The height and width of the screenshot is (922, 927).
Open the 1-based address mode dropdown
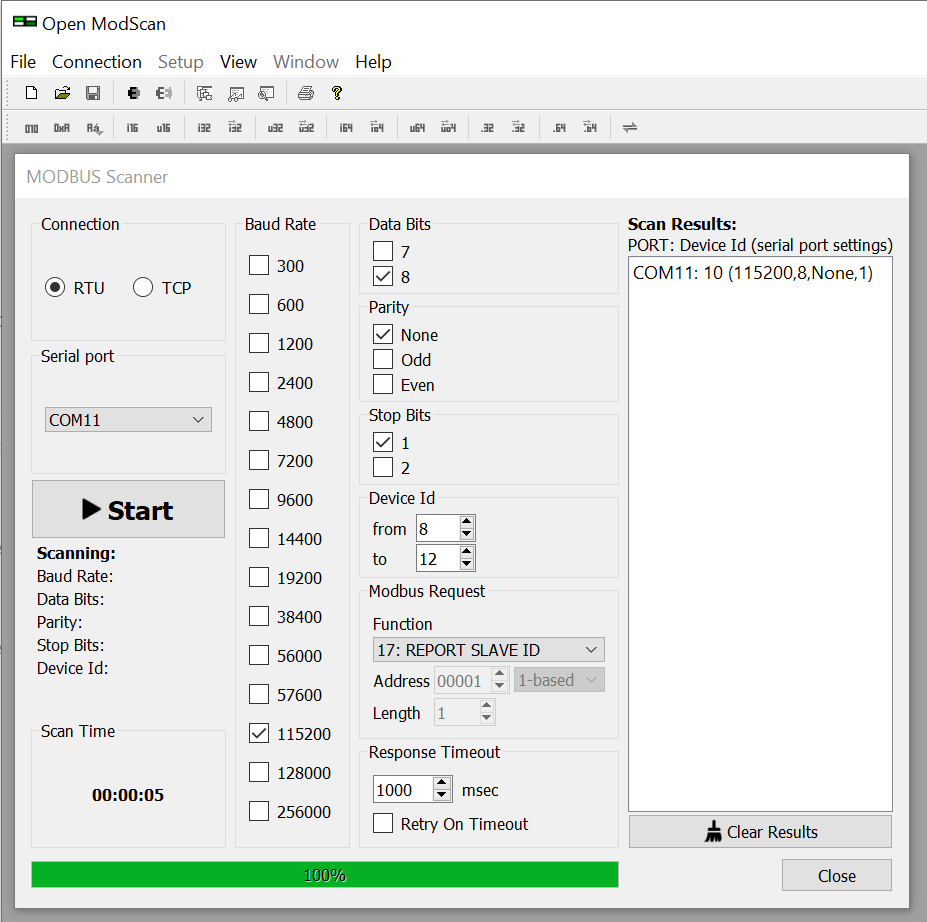(559, 680)
